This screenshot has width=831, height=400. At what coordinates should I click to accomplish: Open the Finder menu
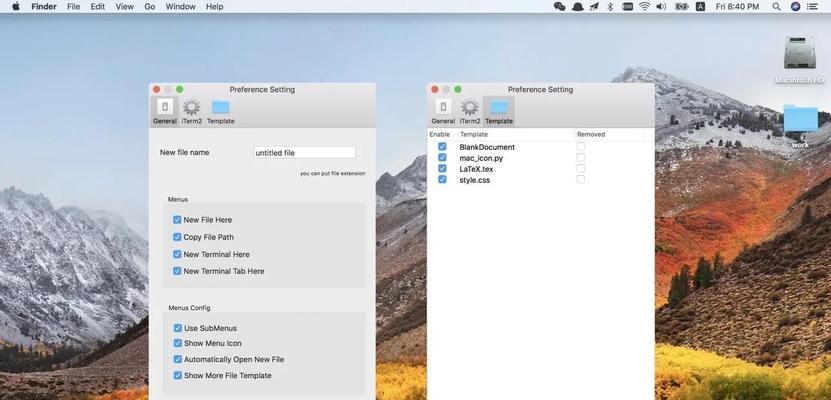(45, 6)
